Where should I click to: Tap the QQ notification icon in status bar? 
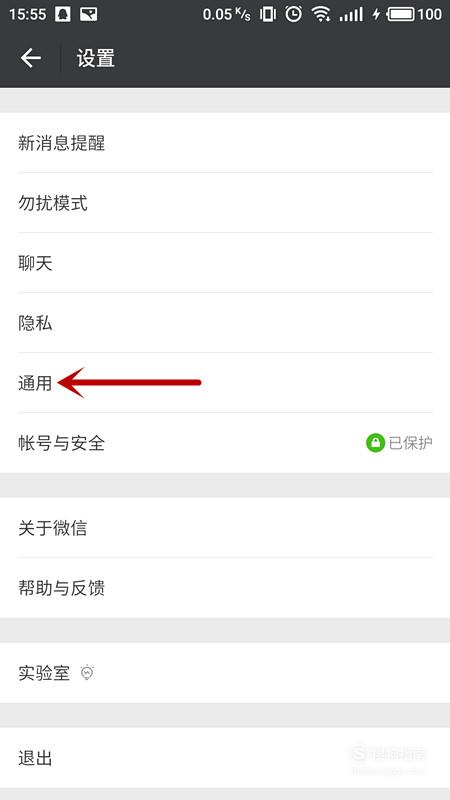coord(63,14)
